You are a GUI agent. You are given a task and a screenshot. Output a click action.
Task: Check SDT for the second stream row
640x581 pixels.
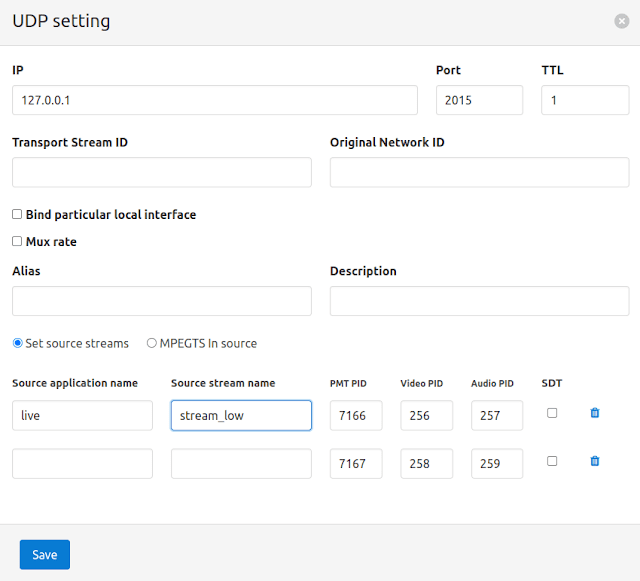click(x=552, y=461)
